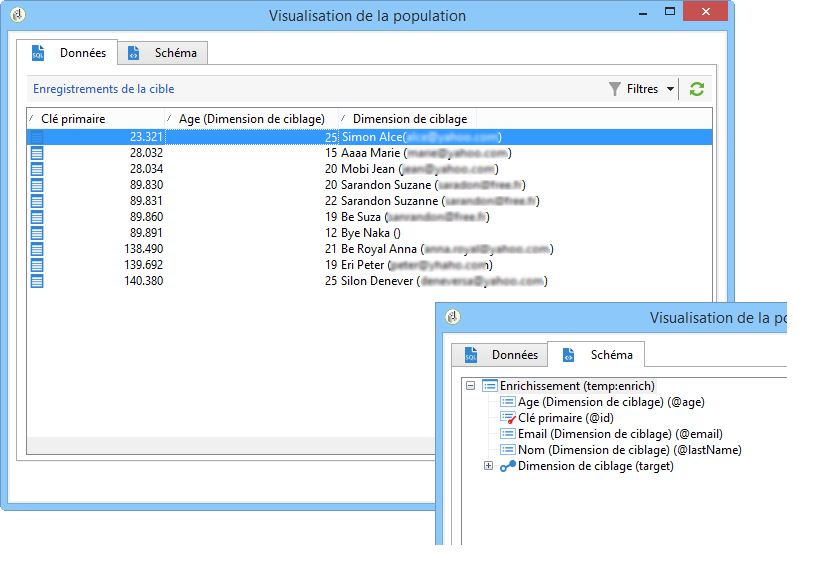
Task: Click primary key value 28.032
Action: click(146, 153)
